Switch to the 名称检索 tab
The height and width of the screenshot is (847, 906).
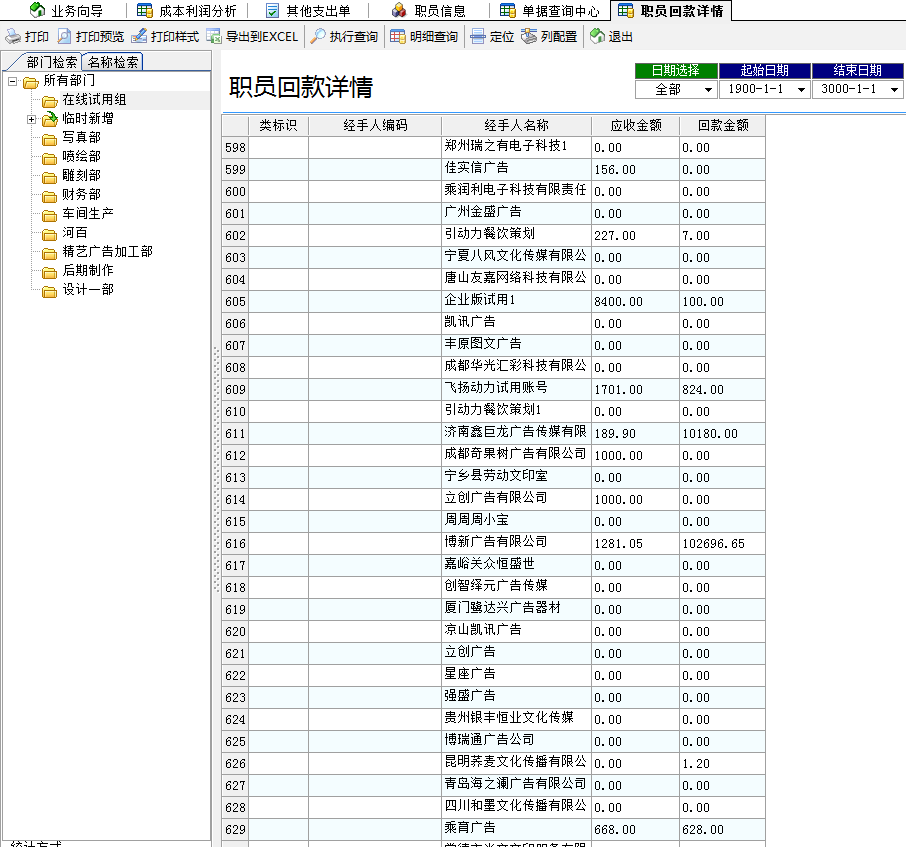(113, 62)
